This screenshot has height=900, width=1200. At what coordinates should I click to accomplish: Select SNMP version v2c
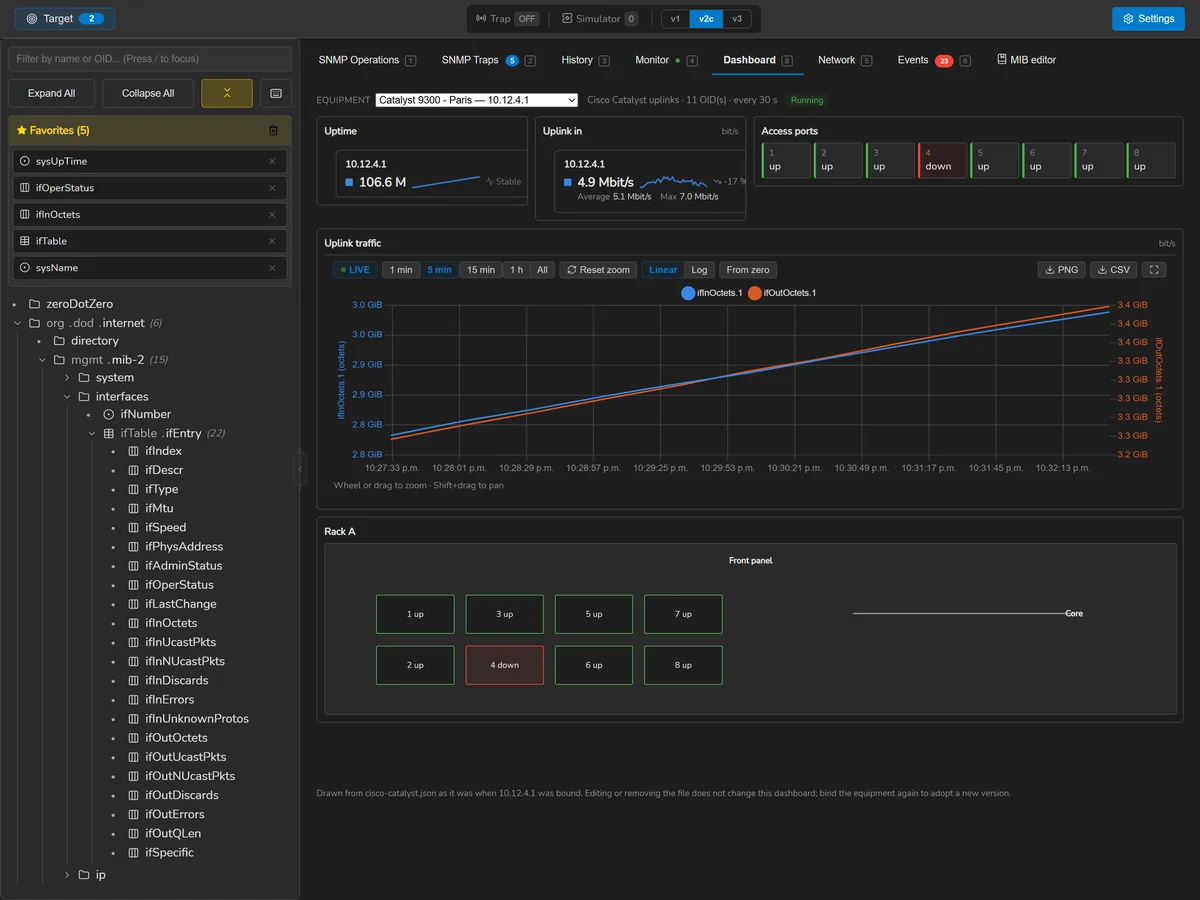point(706,19)
